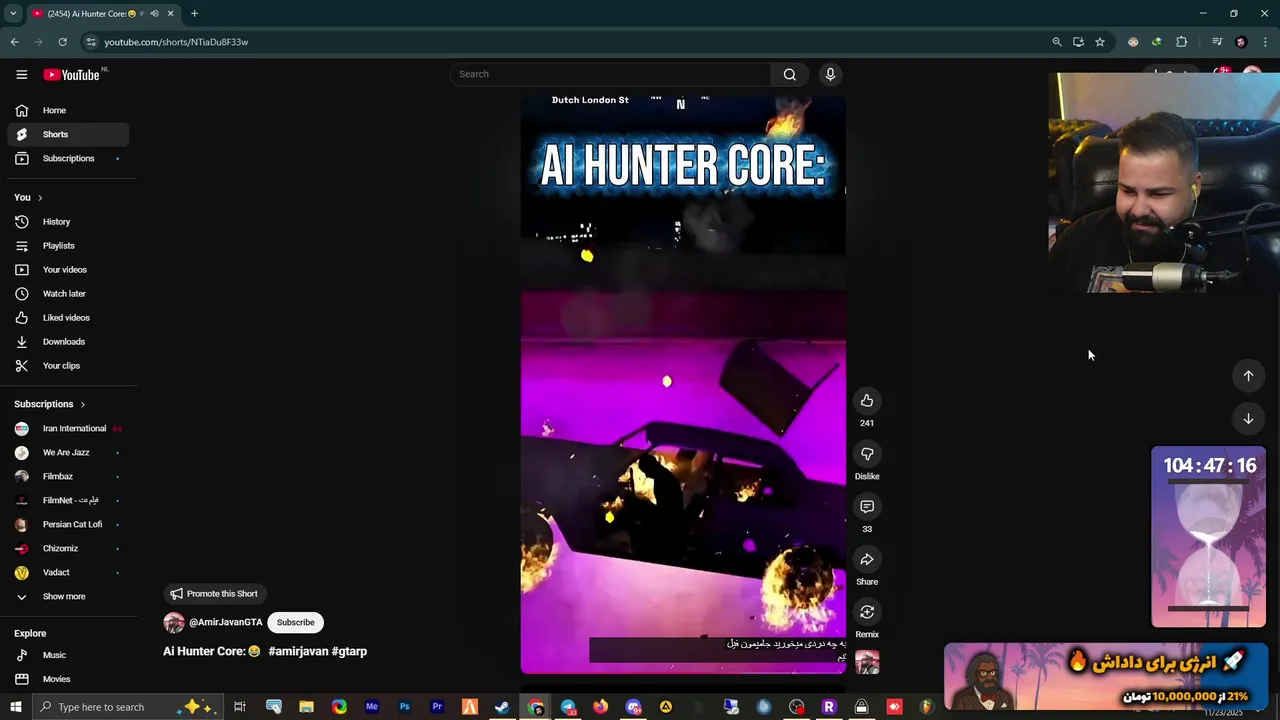Click the #gtarp hashtag
1280x720 pixels.
[349, 651]
